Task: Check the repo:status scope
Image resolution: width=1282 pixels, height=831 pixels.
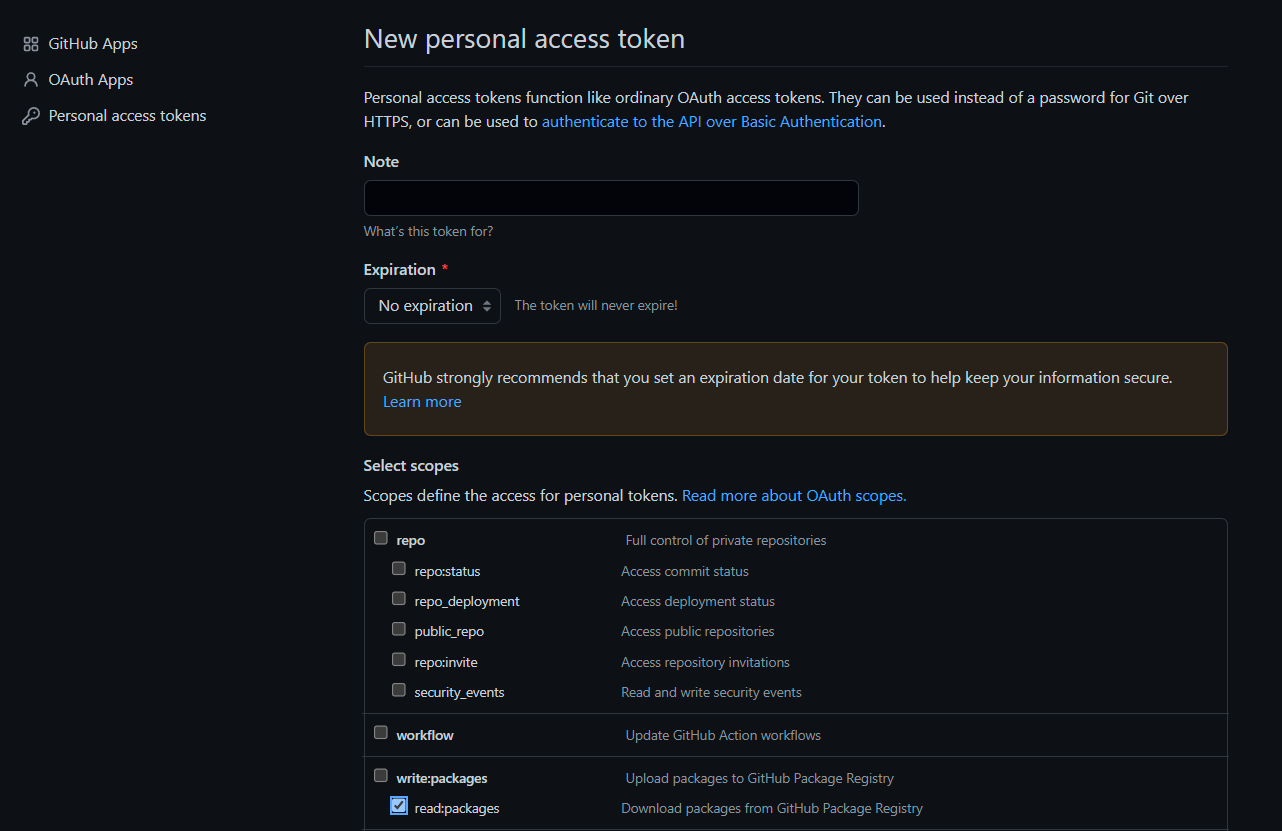Action: (399, 569)
